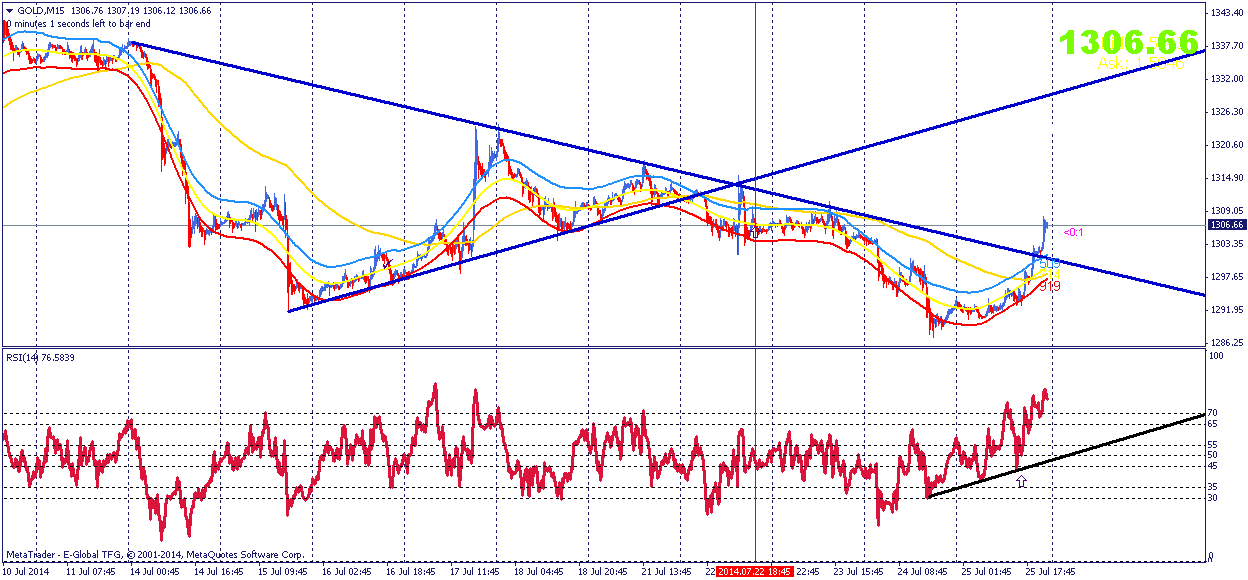Image resolution: width=1248 pixels, height=580 pixels.
Task: Click the 16 Jul 02:45 time axis label
Action: [x=348, y=572]
